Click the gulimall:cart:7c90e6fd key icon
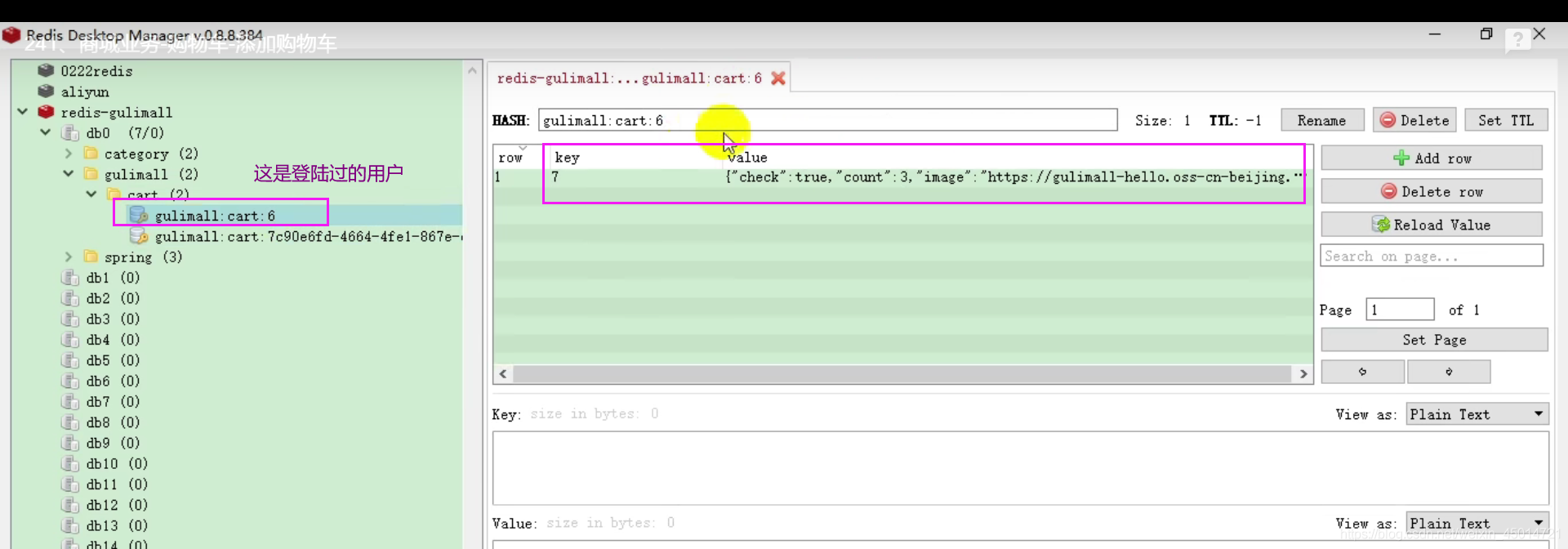The width and height of the screenshot is (1568, 549). [140, 236]
